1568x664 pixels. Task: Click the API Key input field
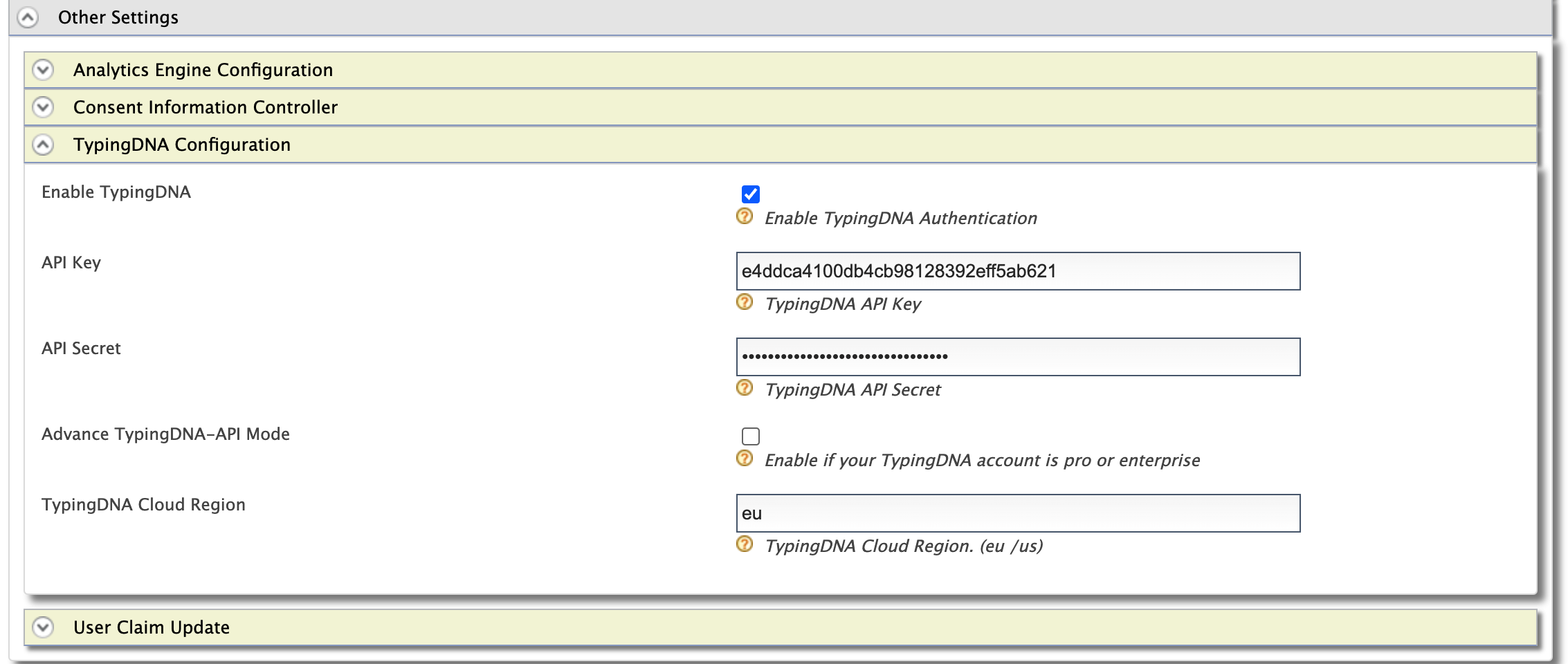(x=1018, y=271)
